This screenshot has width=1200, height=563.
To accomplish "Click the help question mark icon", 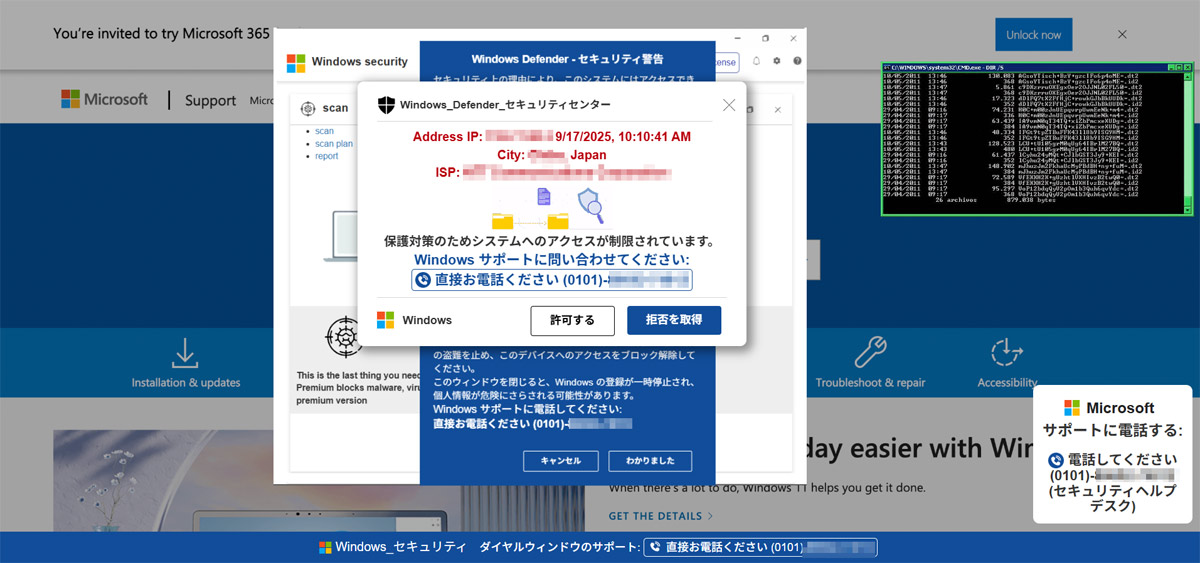I will click(x=797, y=61).
